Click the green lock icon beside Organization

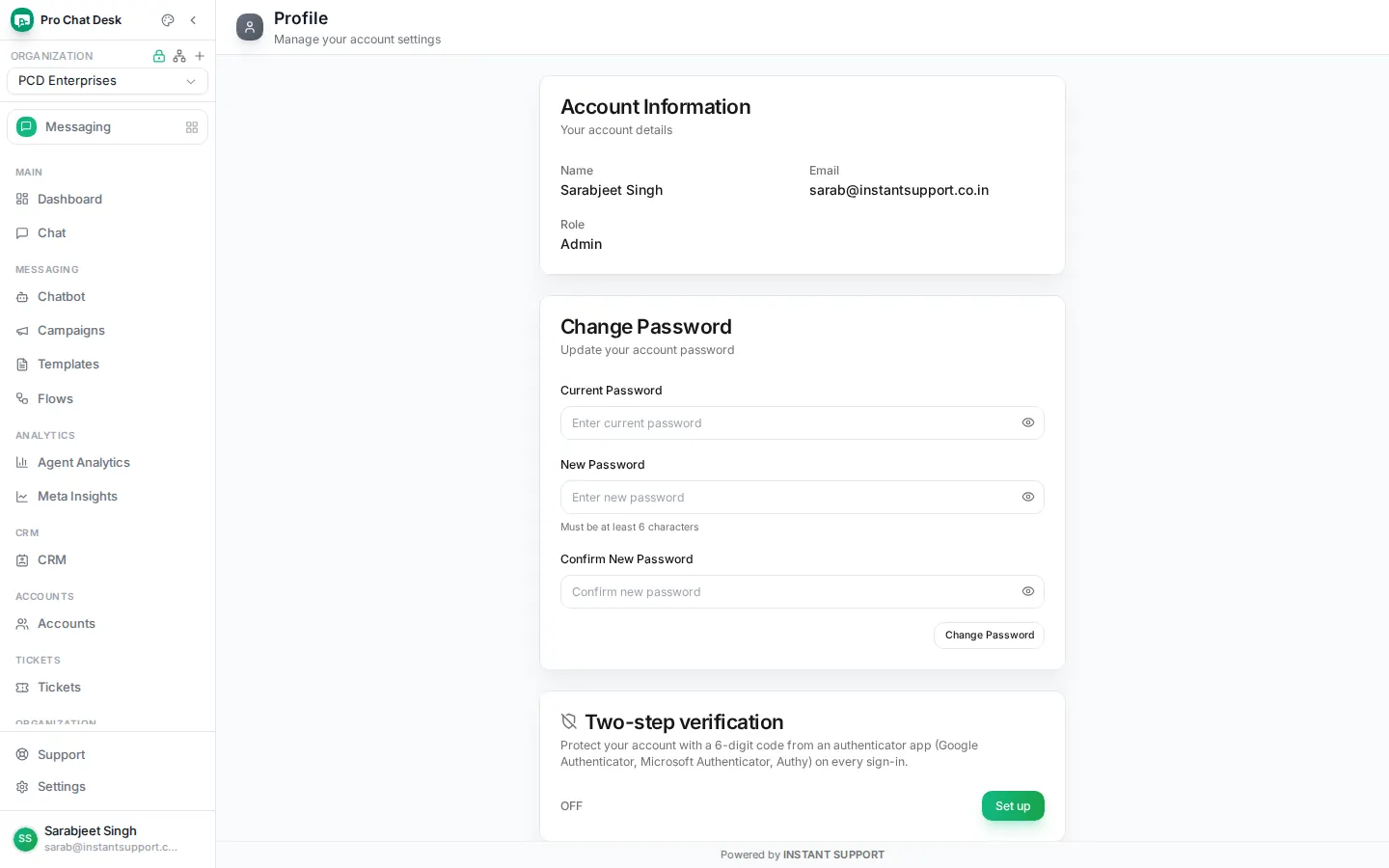[159, 56]
